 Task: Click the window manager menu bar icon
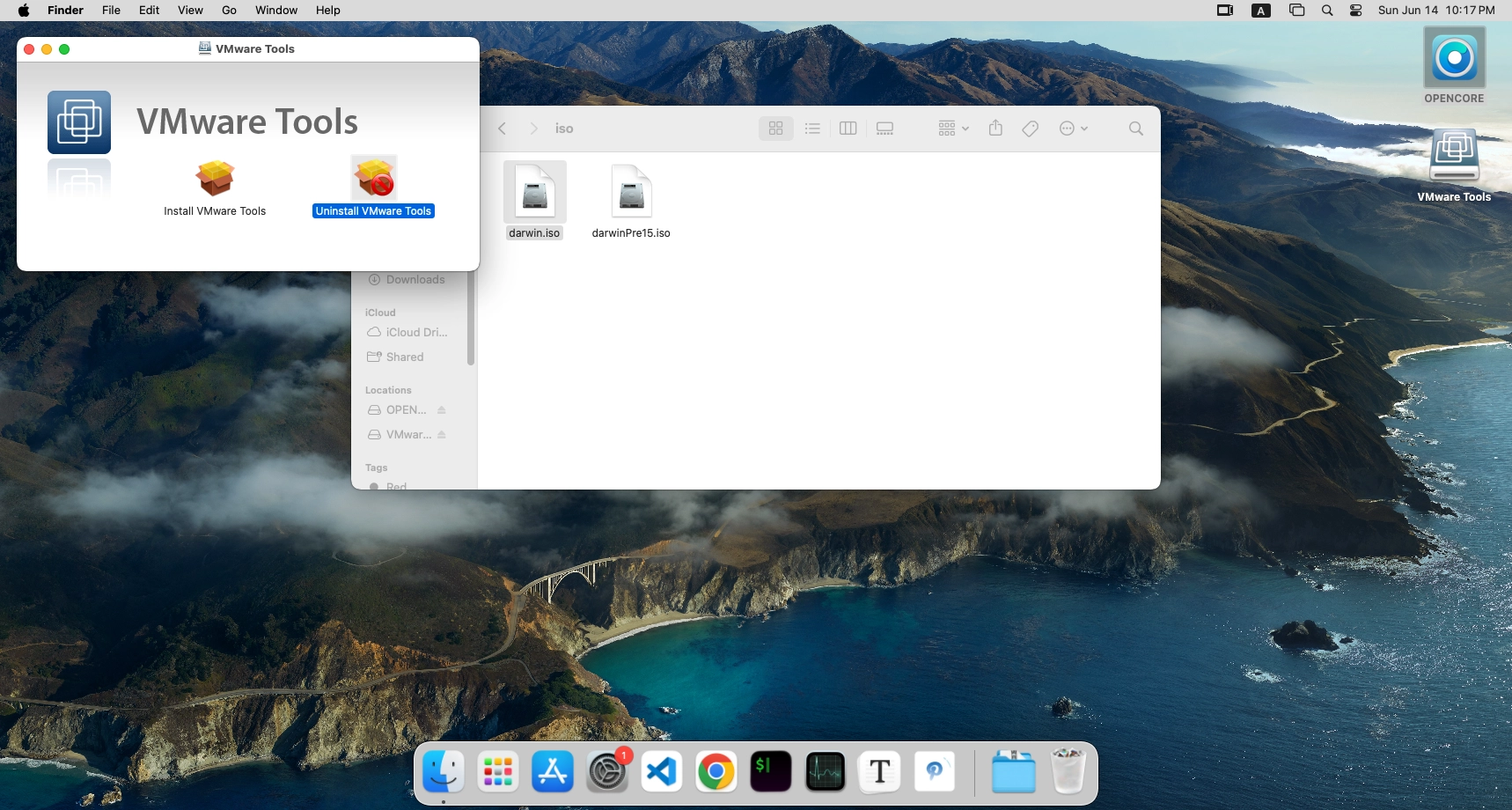coord(1296,11)
